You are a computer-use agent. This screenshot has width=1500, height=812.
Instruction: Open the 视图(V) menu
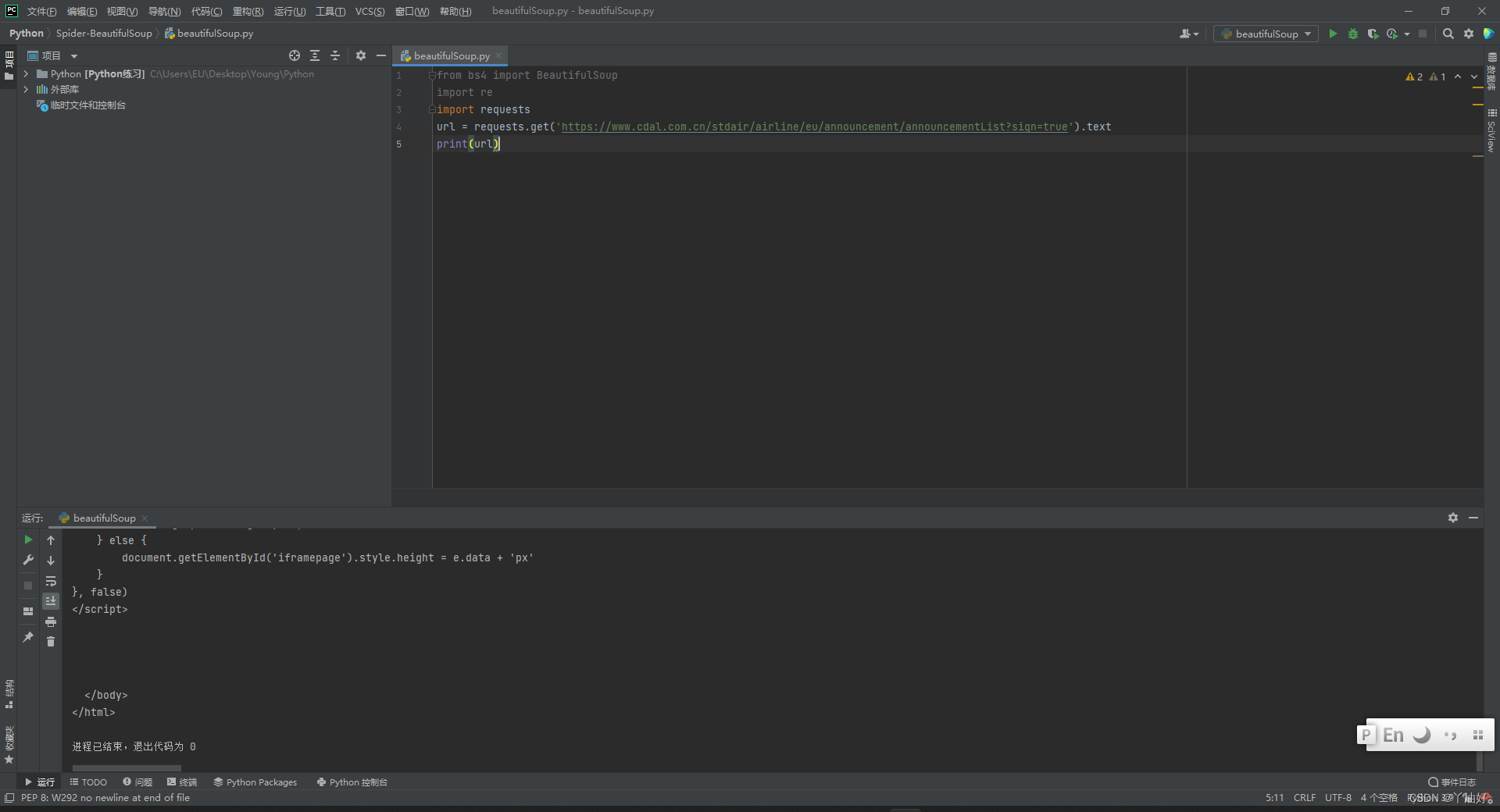coord(122,11)
